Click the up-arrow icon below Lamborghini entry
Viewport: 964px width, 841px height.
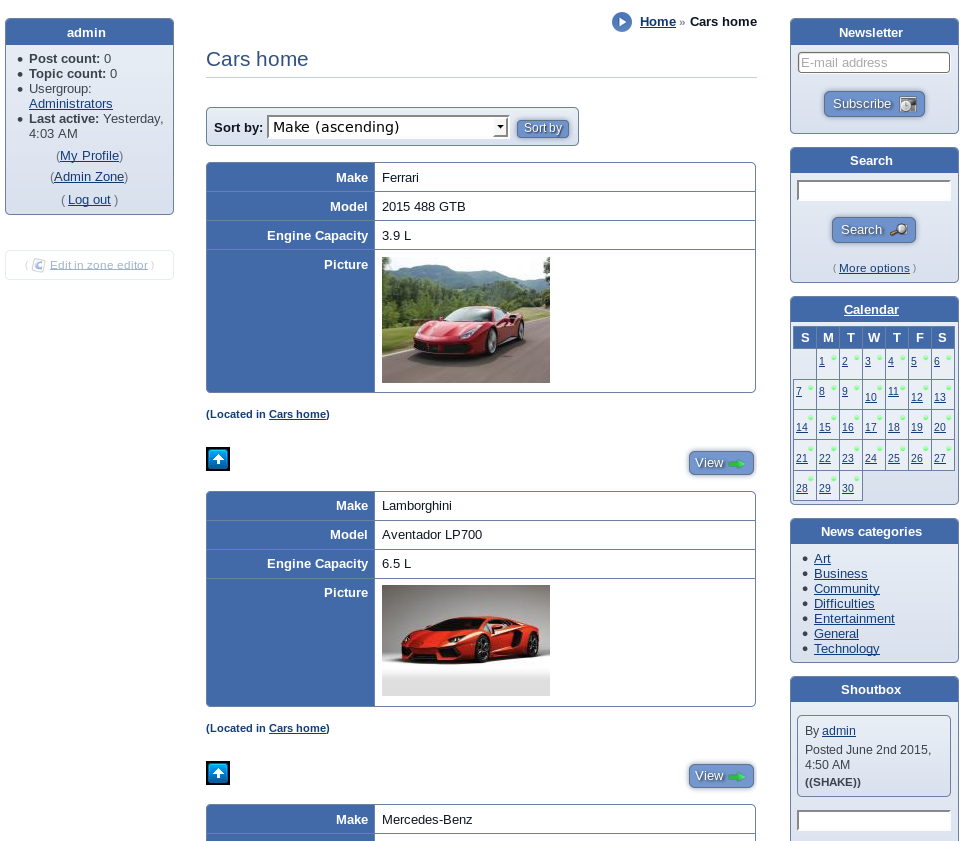point(218,773)
